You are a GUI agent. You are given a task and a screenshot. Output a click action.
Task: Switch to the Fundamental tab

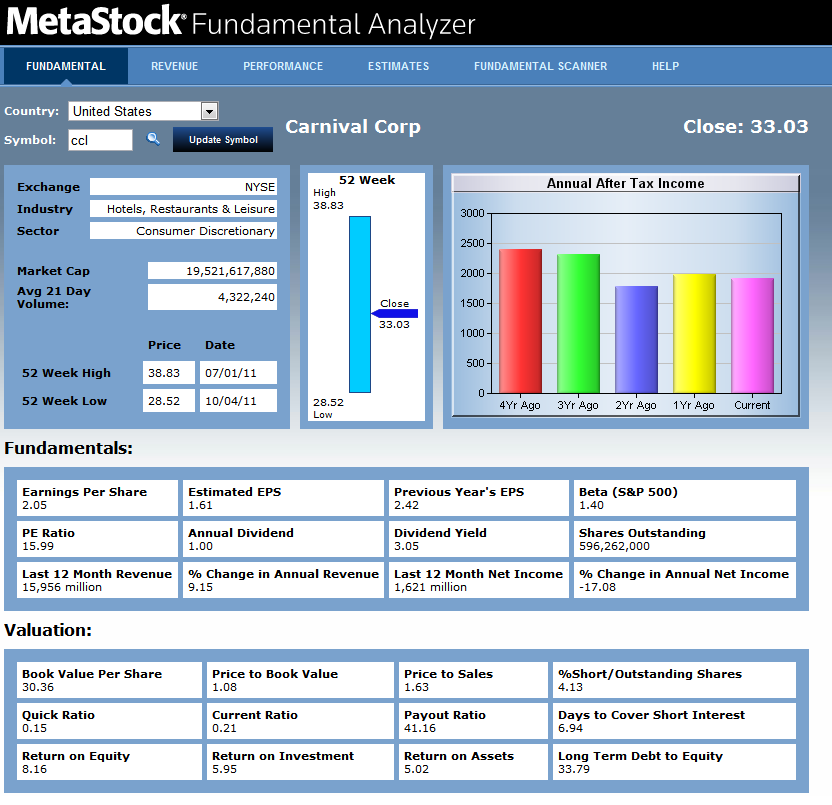click(66, 66)
